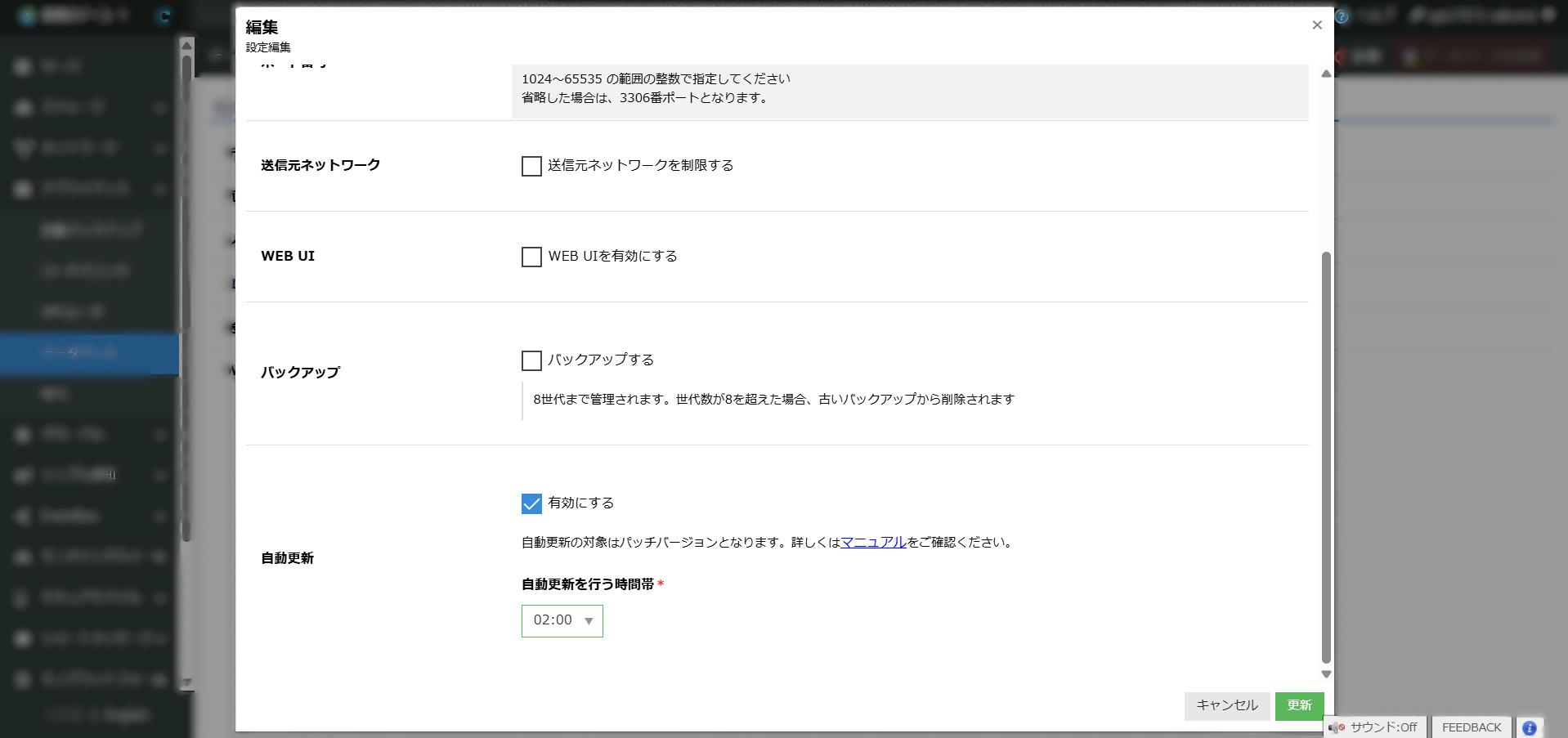Click the 設定編集 subtitle text

(268, 47)
